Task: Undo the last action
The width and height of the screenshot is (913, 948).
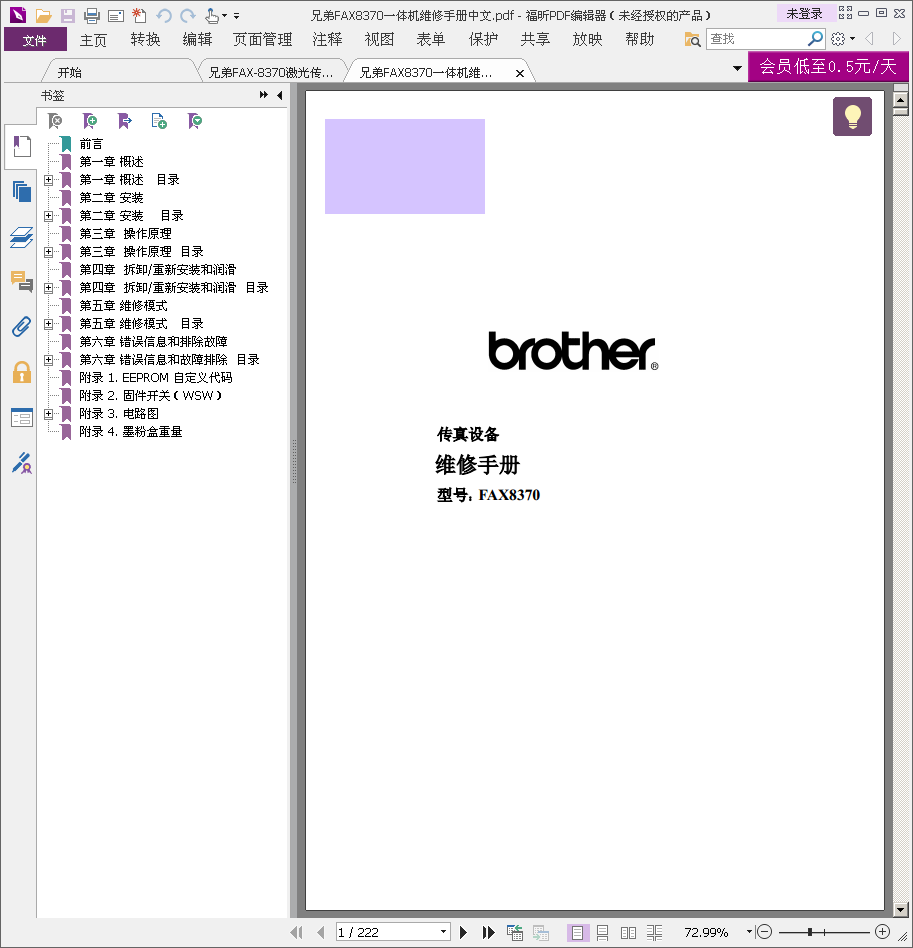Action: 164,15
